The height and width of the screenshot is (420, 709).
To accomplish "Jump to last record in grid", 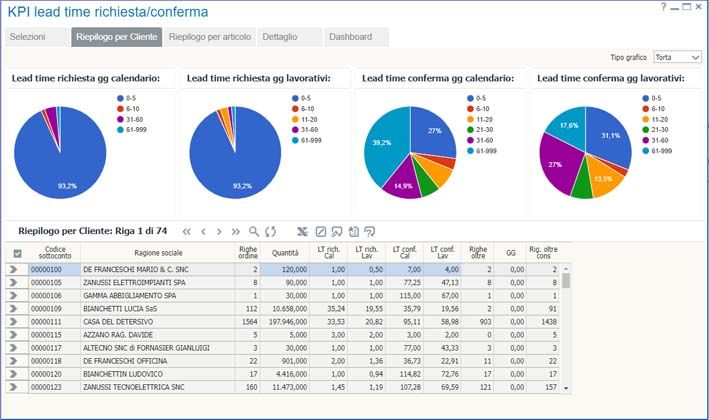I will (x=237, y=231).
